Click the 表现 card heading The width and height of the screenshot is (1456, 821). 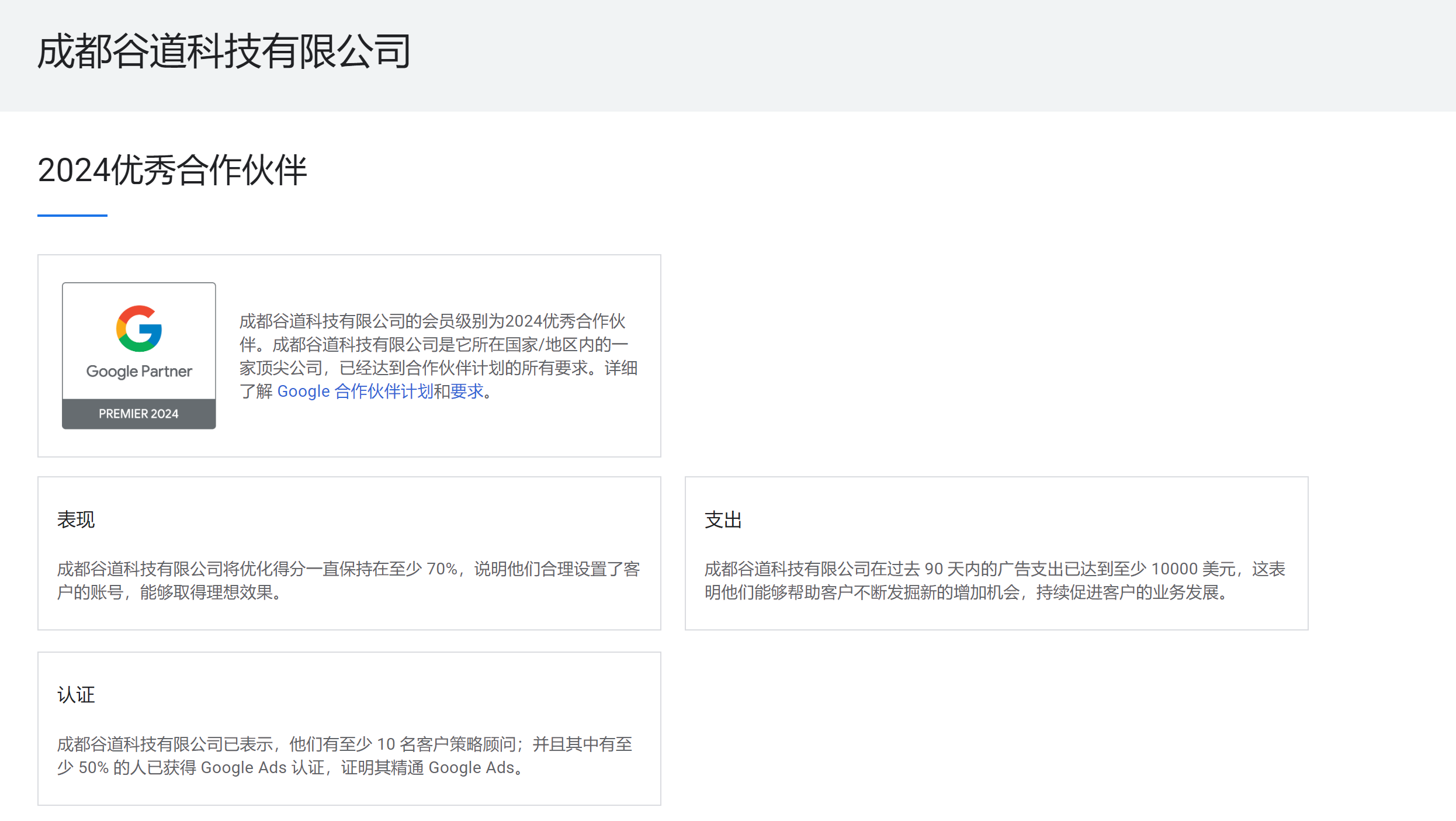[76, 519]
